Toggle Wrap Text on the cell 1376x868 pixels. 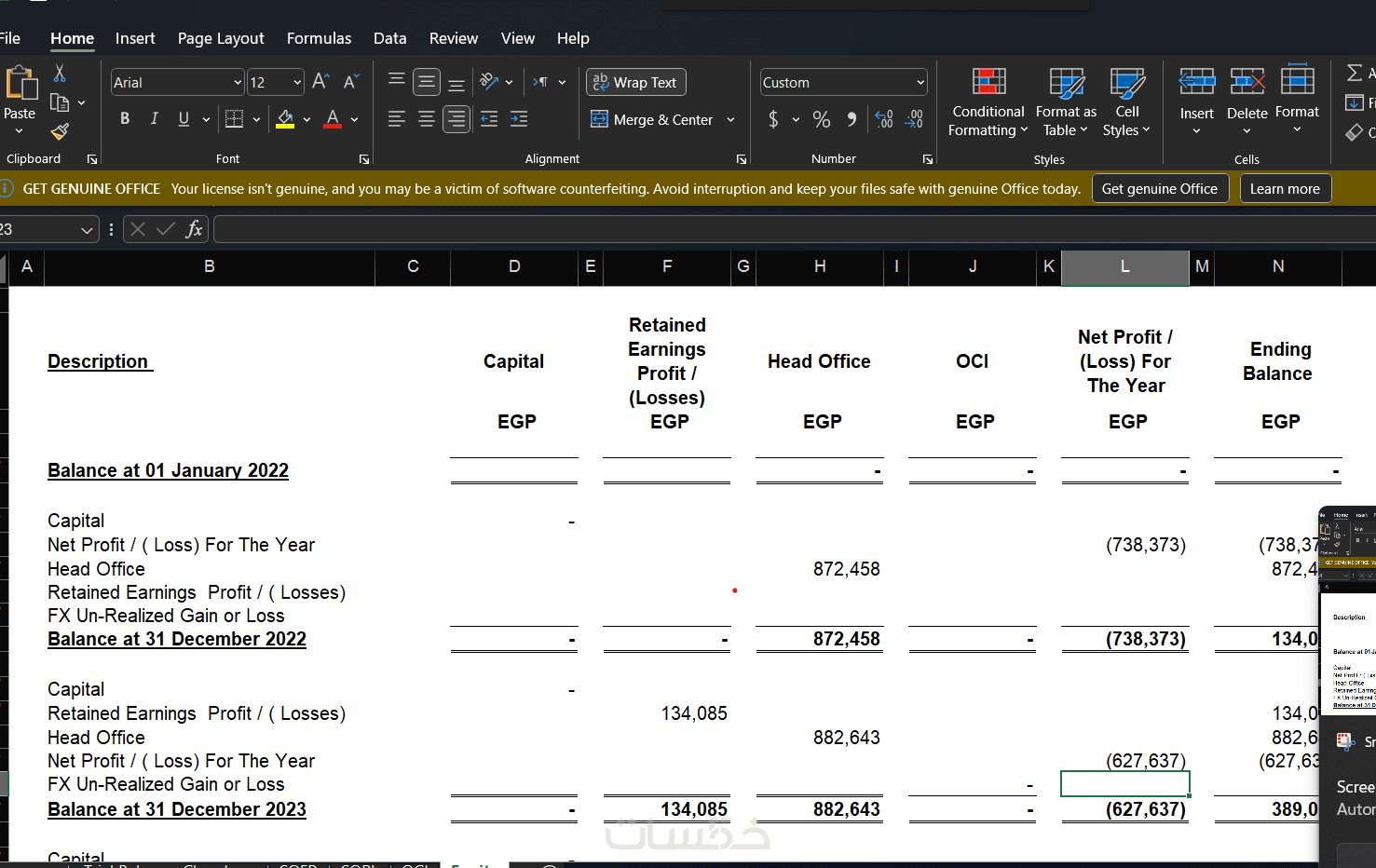pos(636,82)
